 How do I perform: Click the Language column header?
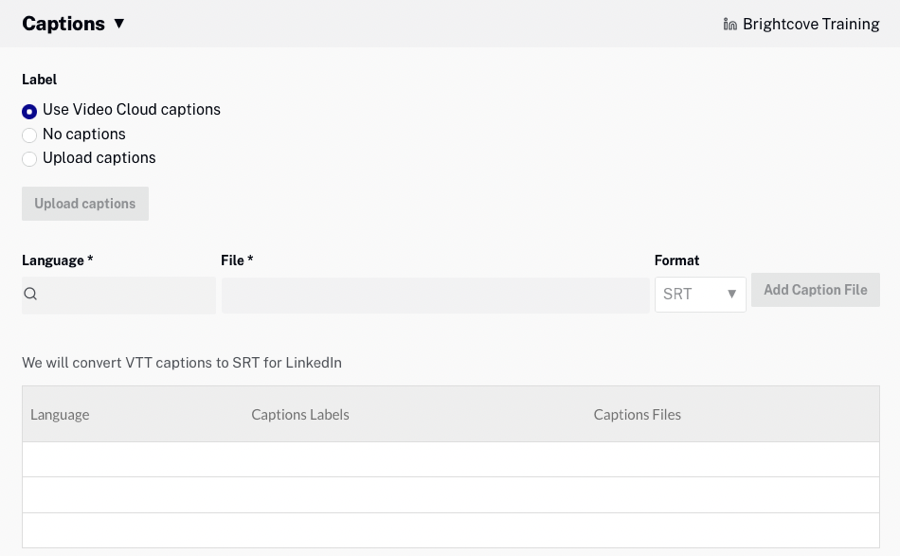60,415
